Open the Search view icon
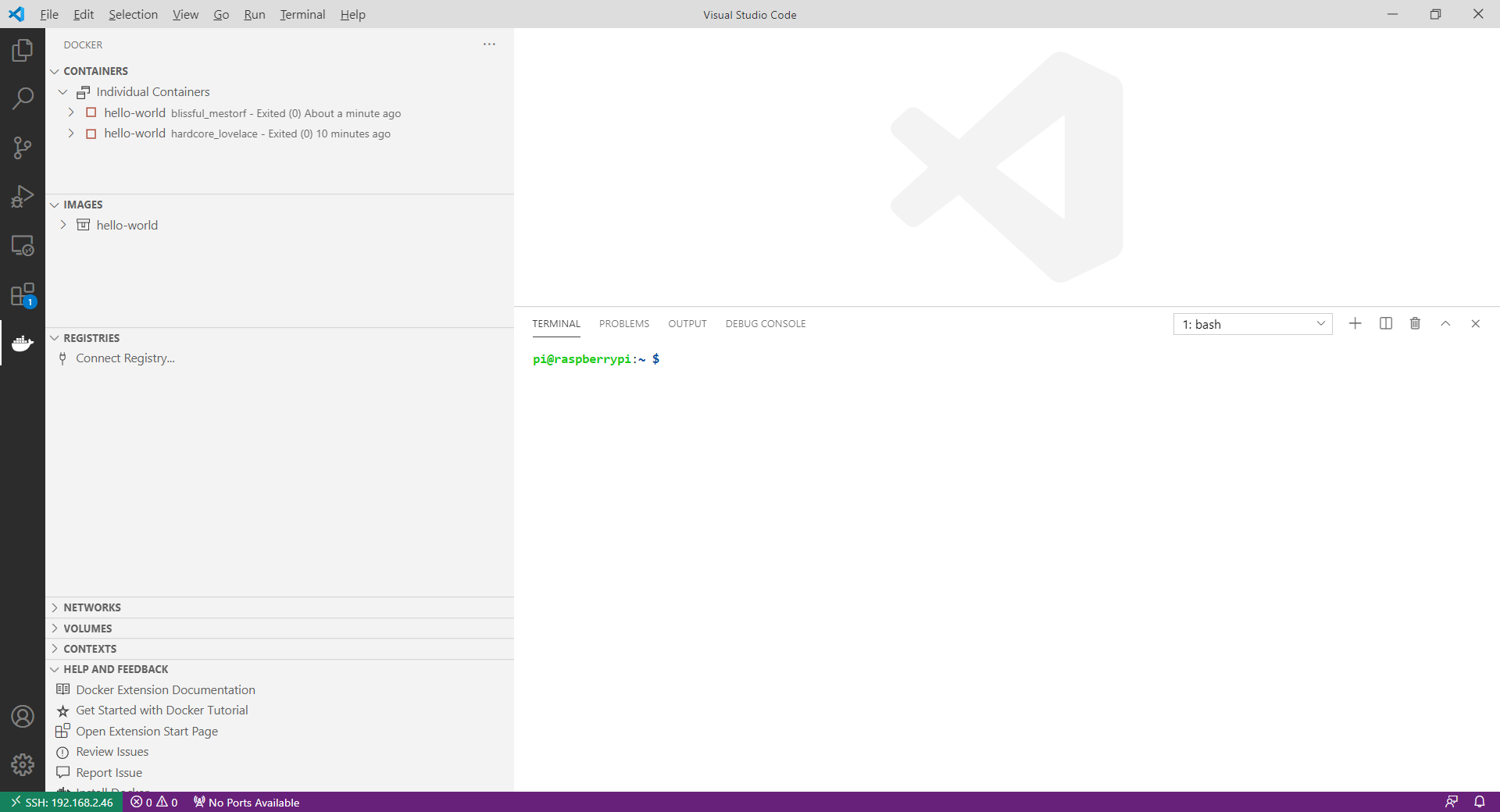This screenshot has width=1500, height=812. 23,98
